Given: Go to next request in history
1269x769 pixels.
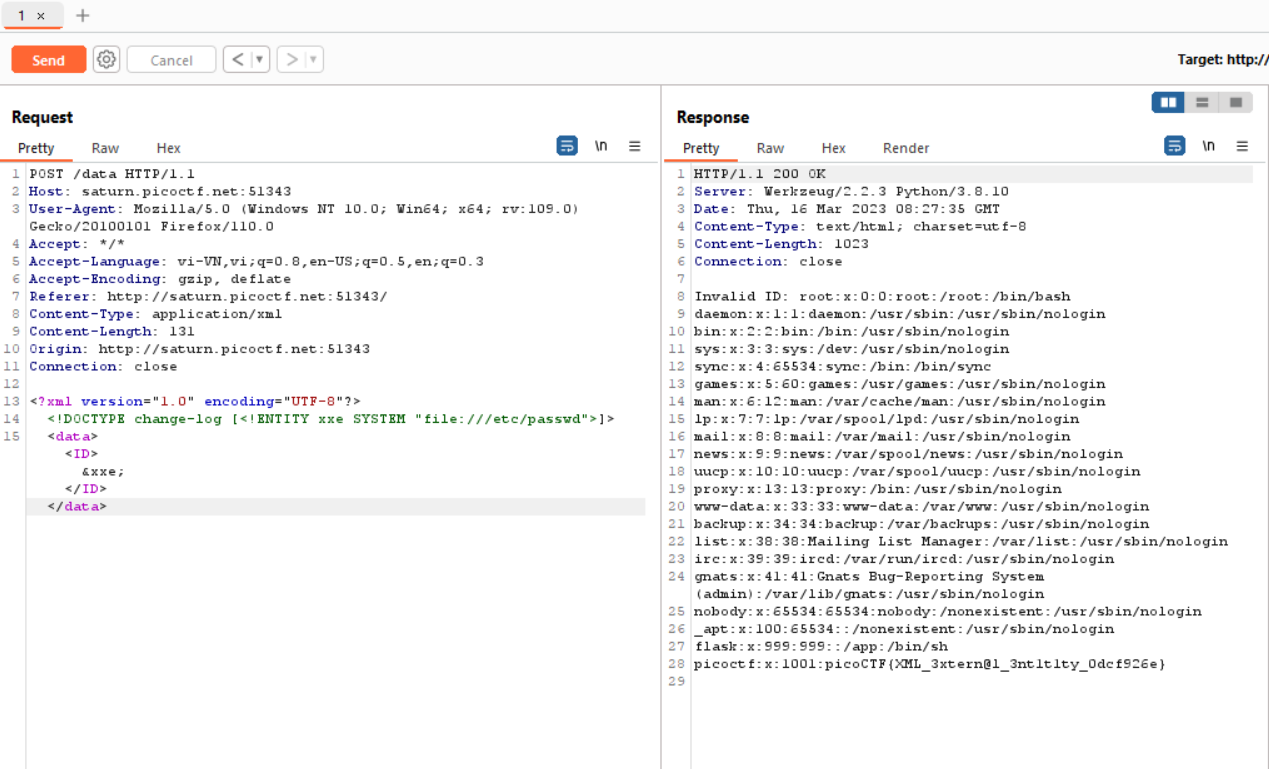Looking at the screenshot, I should click(x=291, y=60).
